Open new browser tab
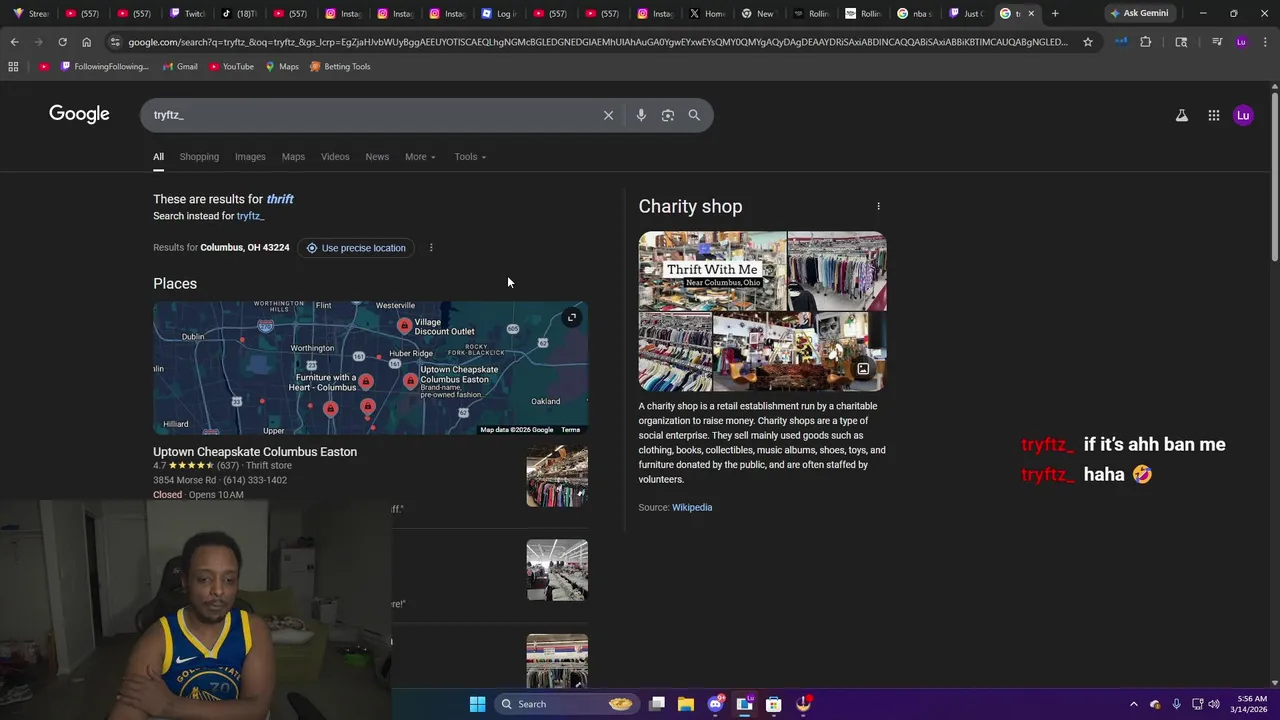The height and width of the screenshot is (720, 1280). pyautogui.click(x=1055, y=13)
